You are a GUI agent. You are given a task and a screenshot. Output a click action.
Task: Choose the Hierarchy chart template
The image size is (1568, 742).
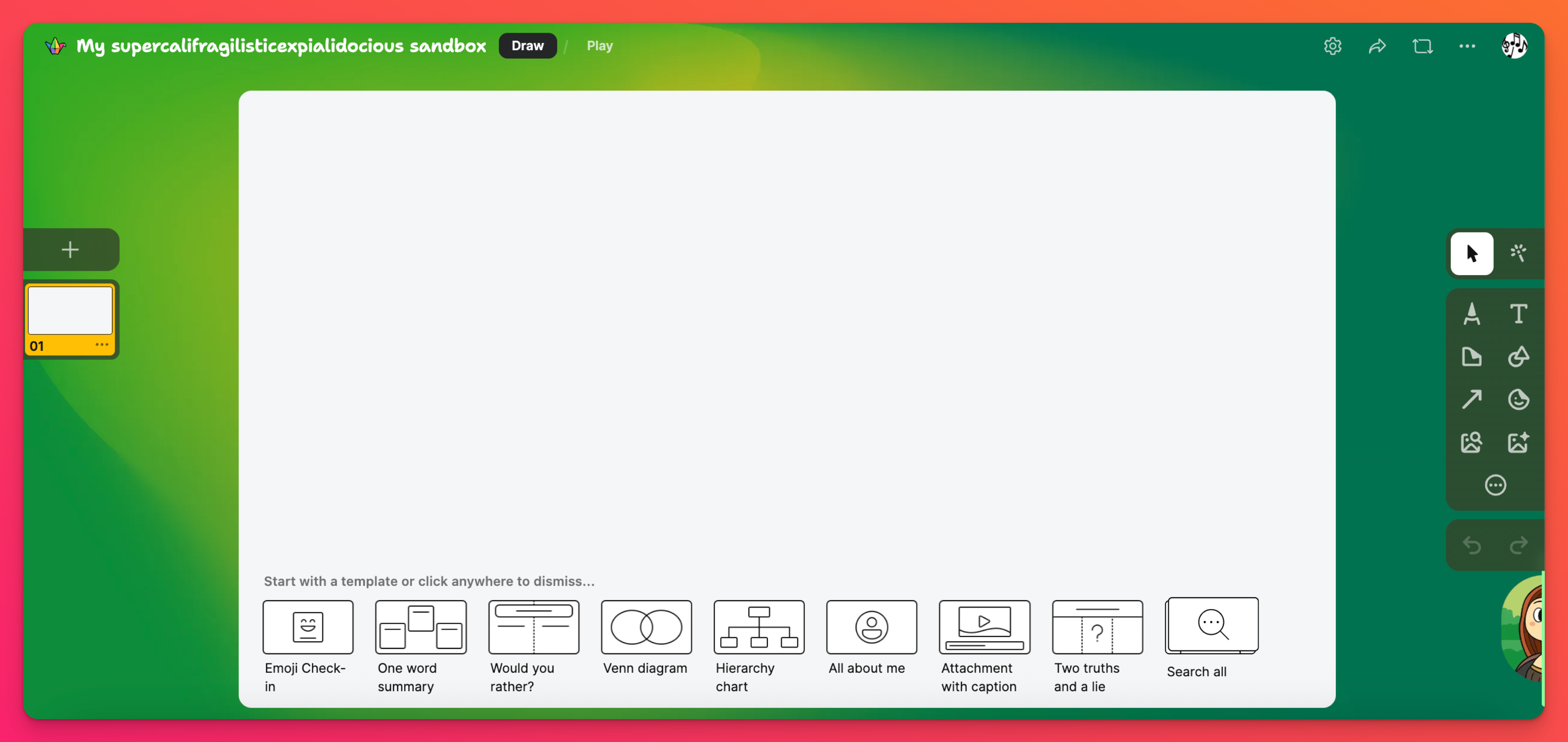click(759, 627)
